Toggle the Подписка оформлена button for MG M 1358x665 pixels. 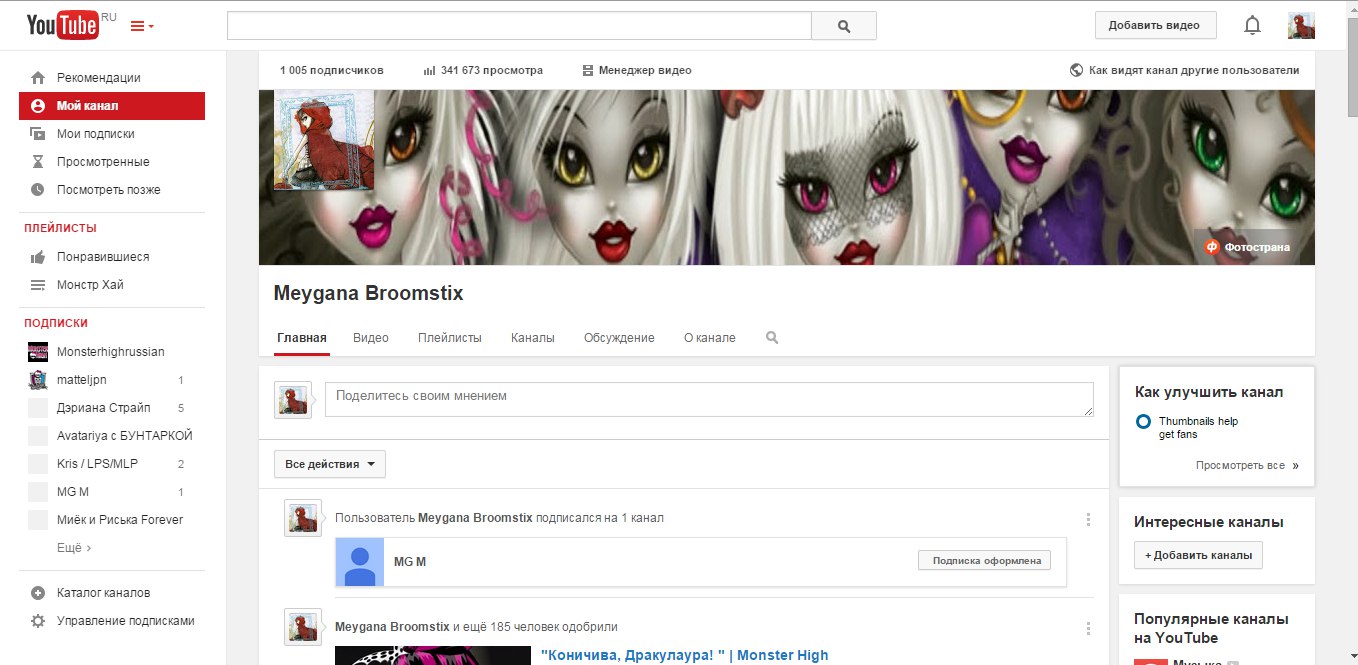pyautogui.click(x=985, y=561)
